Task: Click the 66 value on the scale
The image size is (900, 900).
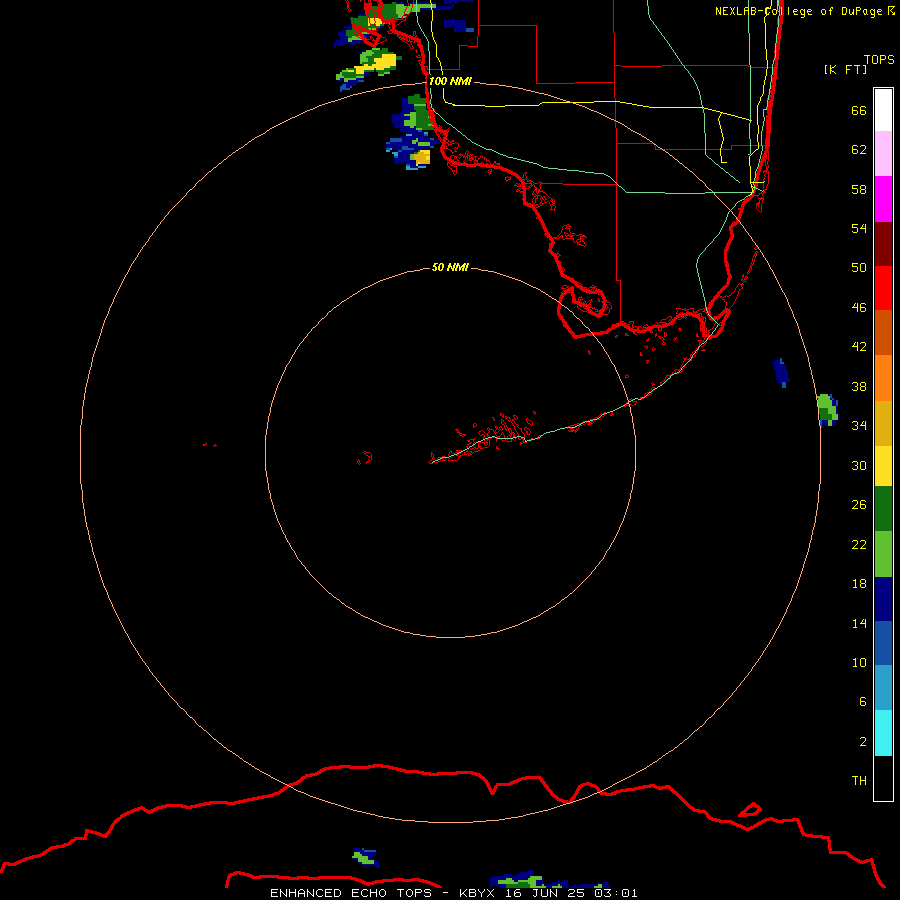Action: click(x=859, y=111)
